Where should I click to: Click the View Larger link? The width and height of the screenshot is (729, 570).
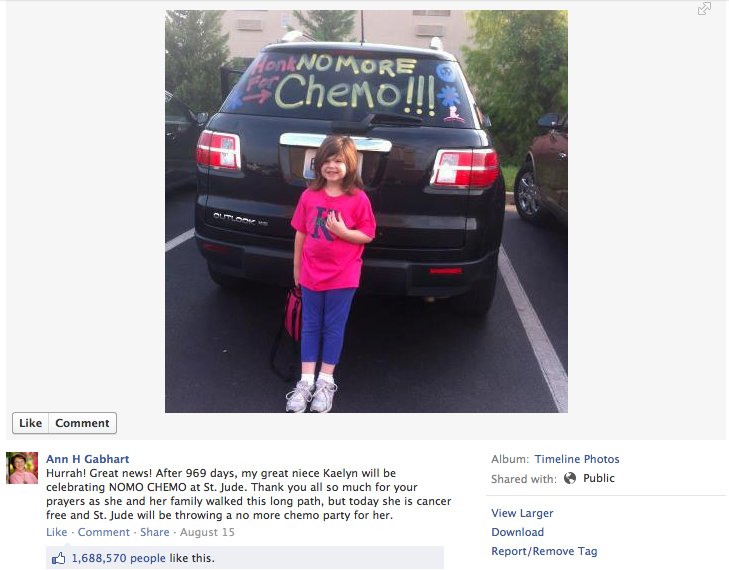[x=522, y=513]
